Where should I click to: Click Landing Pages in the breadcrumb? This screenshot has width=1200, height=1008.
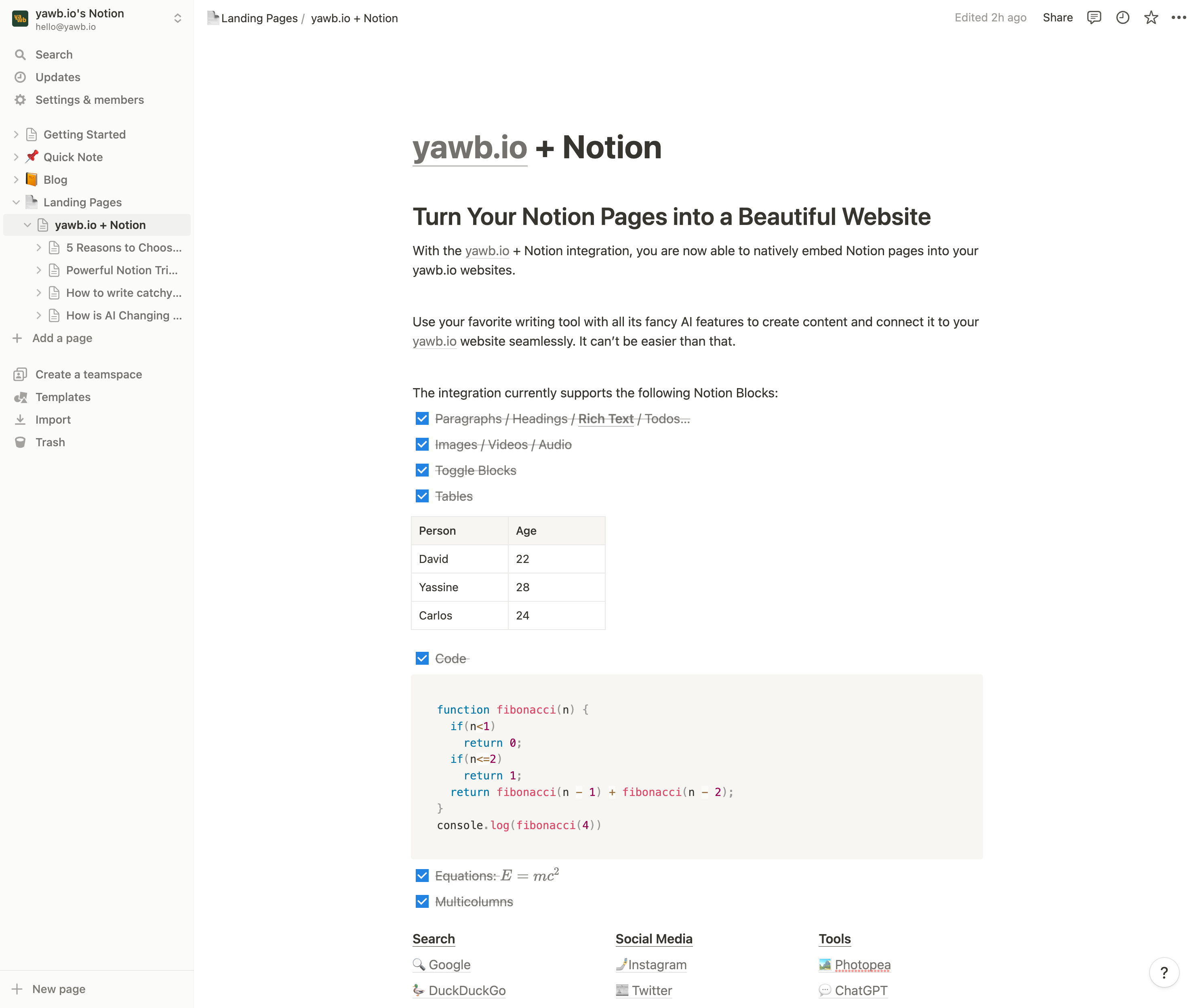coord(259,18)
